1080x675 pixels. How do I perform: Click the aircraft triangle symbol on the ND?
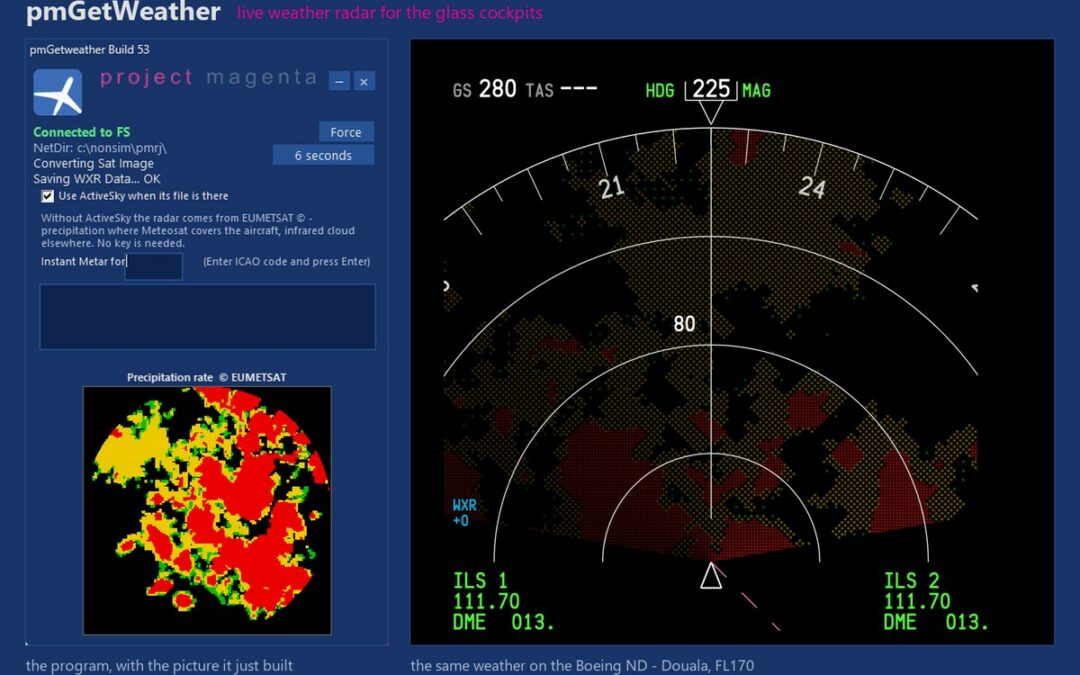(x=712, y=576)
